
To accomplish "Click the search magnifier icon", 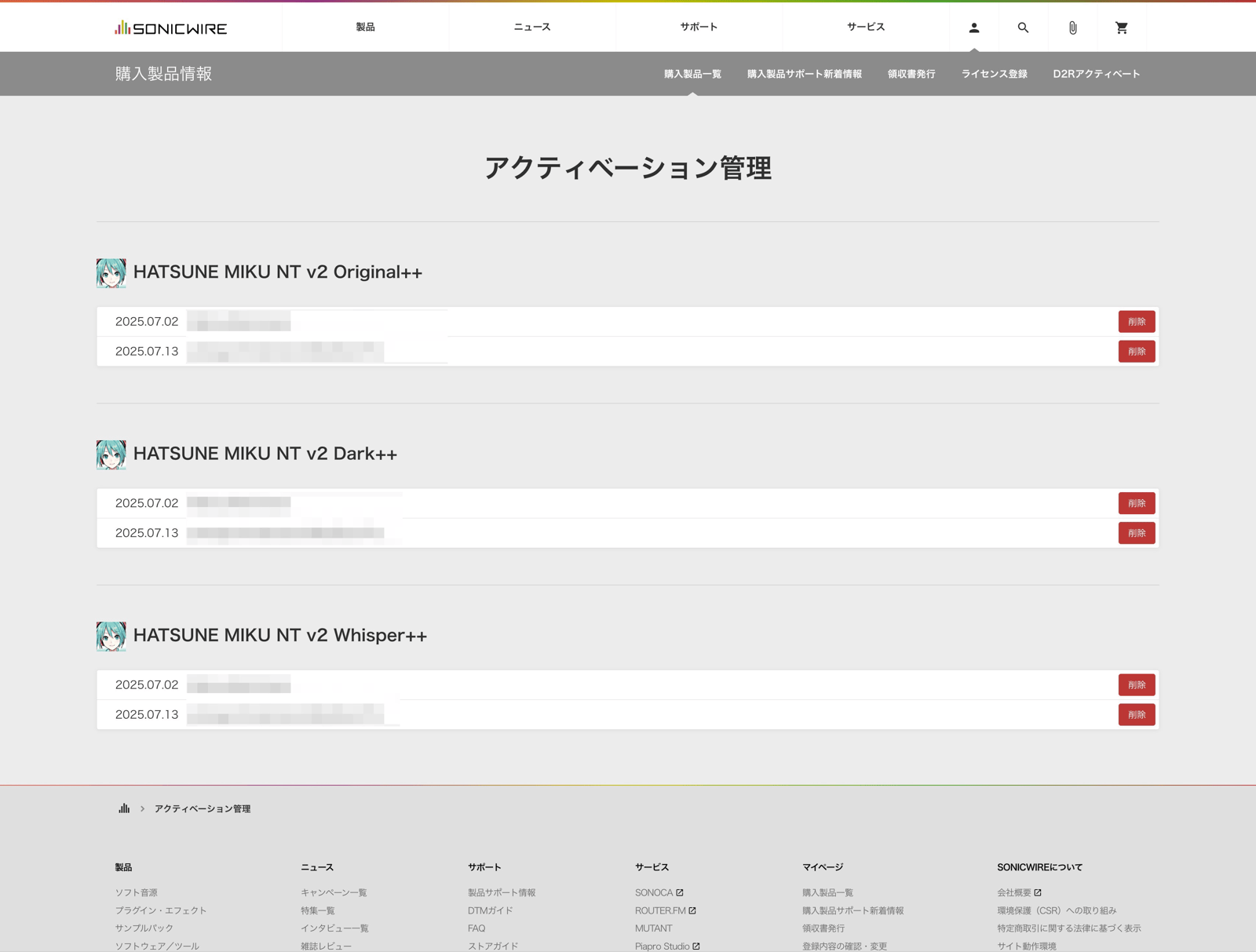I will pos(1023,27).
